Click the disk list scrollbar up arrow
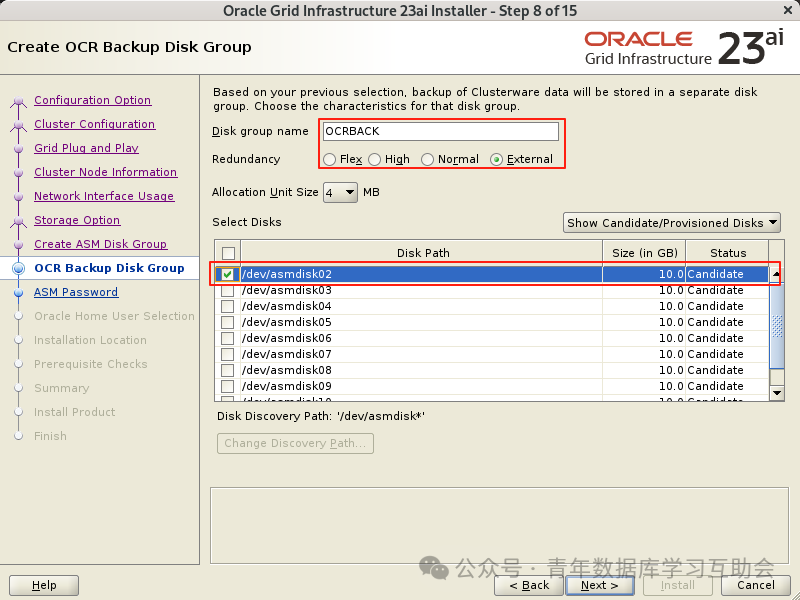The width and height of the screenshot is (800, 600). point(777,274)
